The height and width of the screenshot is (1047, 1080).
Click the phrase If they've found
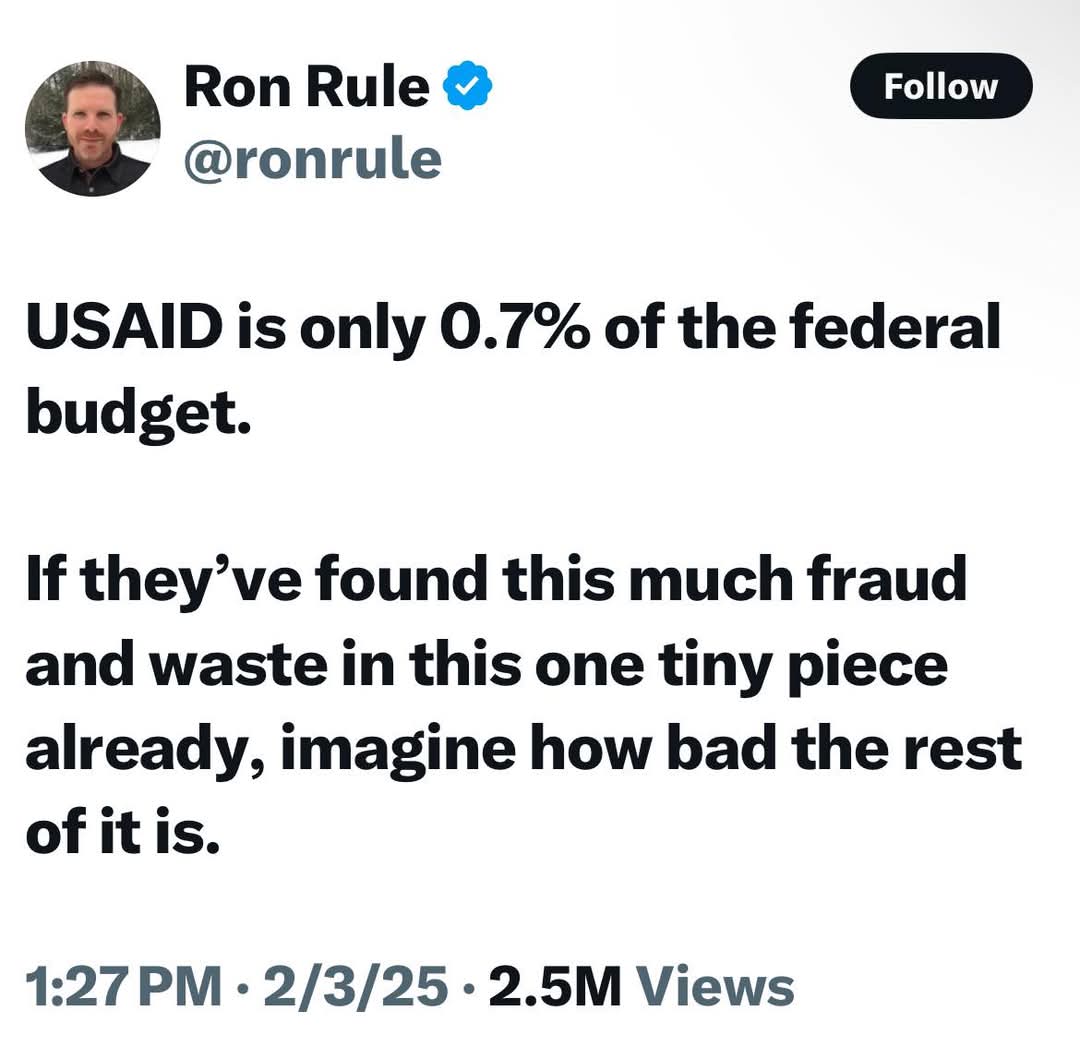pos(256,579)
